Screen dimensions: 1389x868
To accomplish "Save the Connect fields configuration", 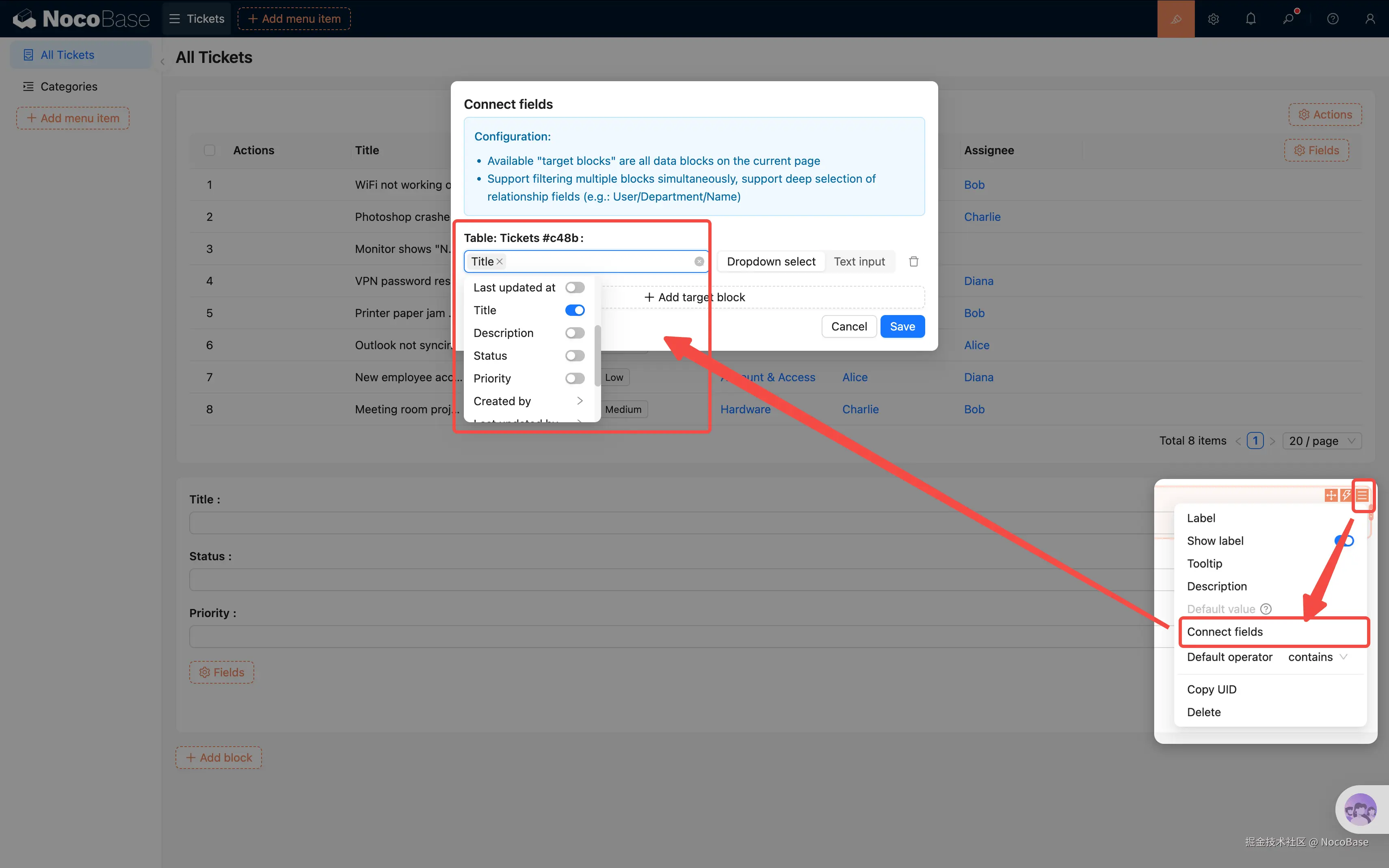I will (x=902, y=327).
